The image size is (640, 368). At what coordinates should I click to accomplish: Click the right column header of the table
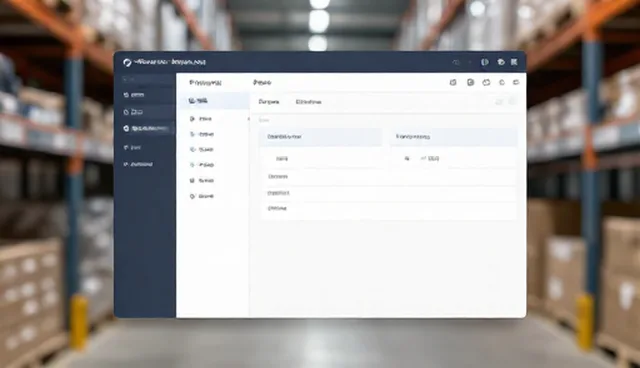[453, 137]
